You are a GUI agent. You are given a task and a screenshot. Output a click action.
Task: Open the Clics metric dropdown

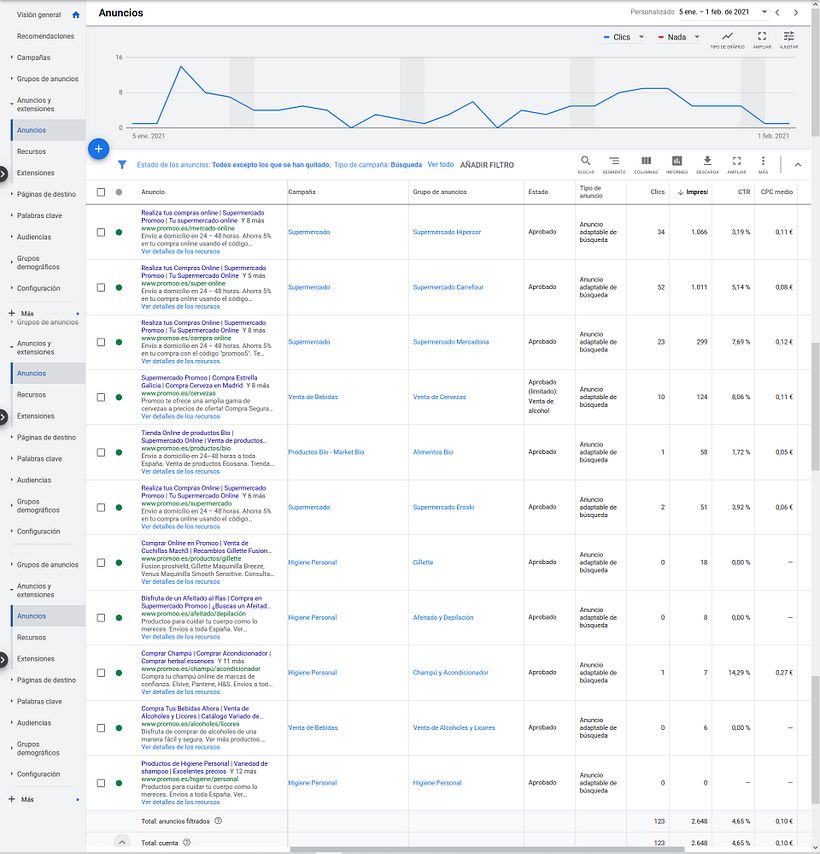[x=624, y=37]
